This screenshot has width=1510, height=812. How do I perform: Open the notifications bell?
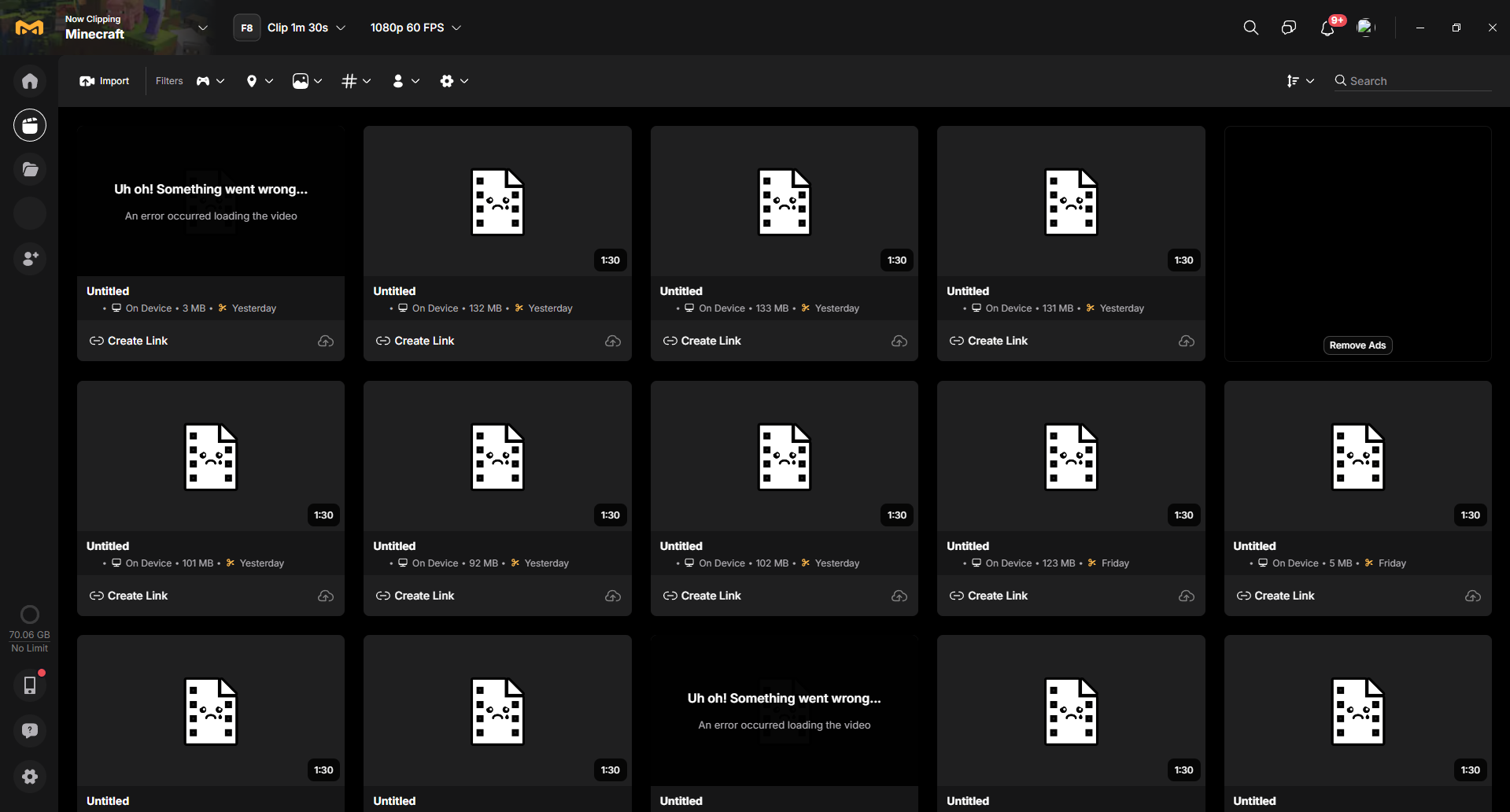(x=1327, y=28)
